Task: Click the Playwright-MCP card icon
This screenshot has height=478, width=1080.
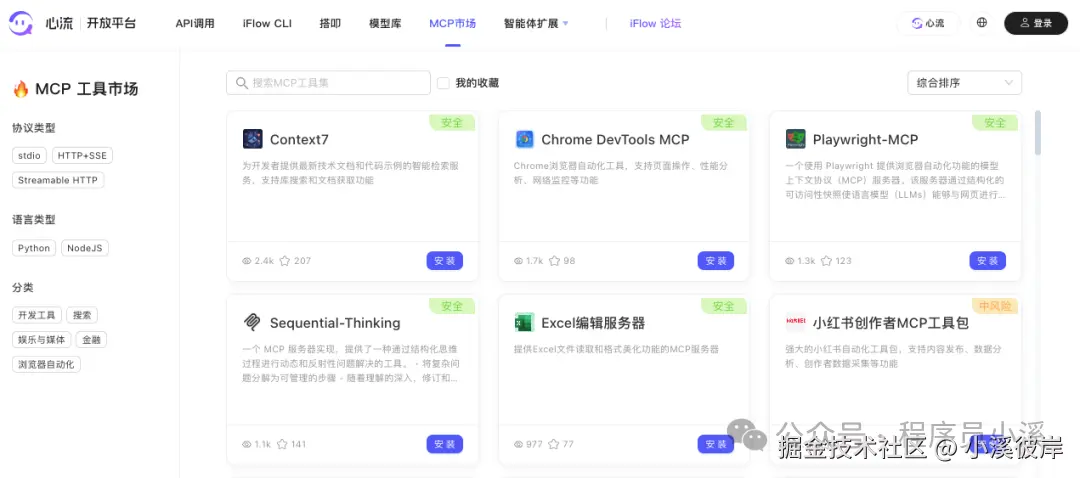Action: point(796,139)
